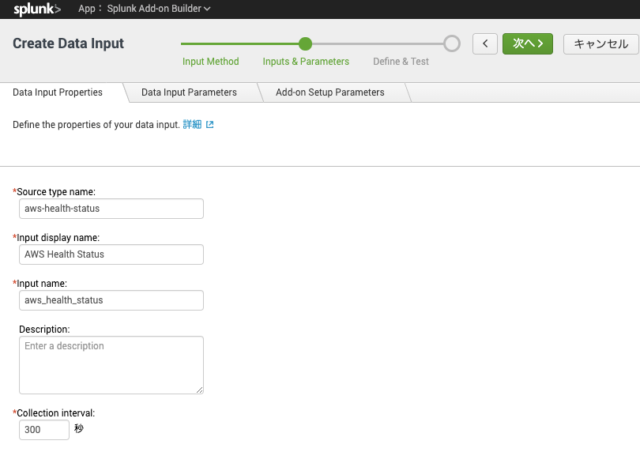
Task: Switch to the Data Input Parameters tab
Action: [x=189, y=92]
